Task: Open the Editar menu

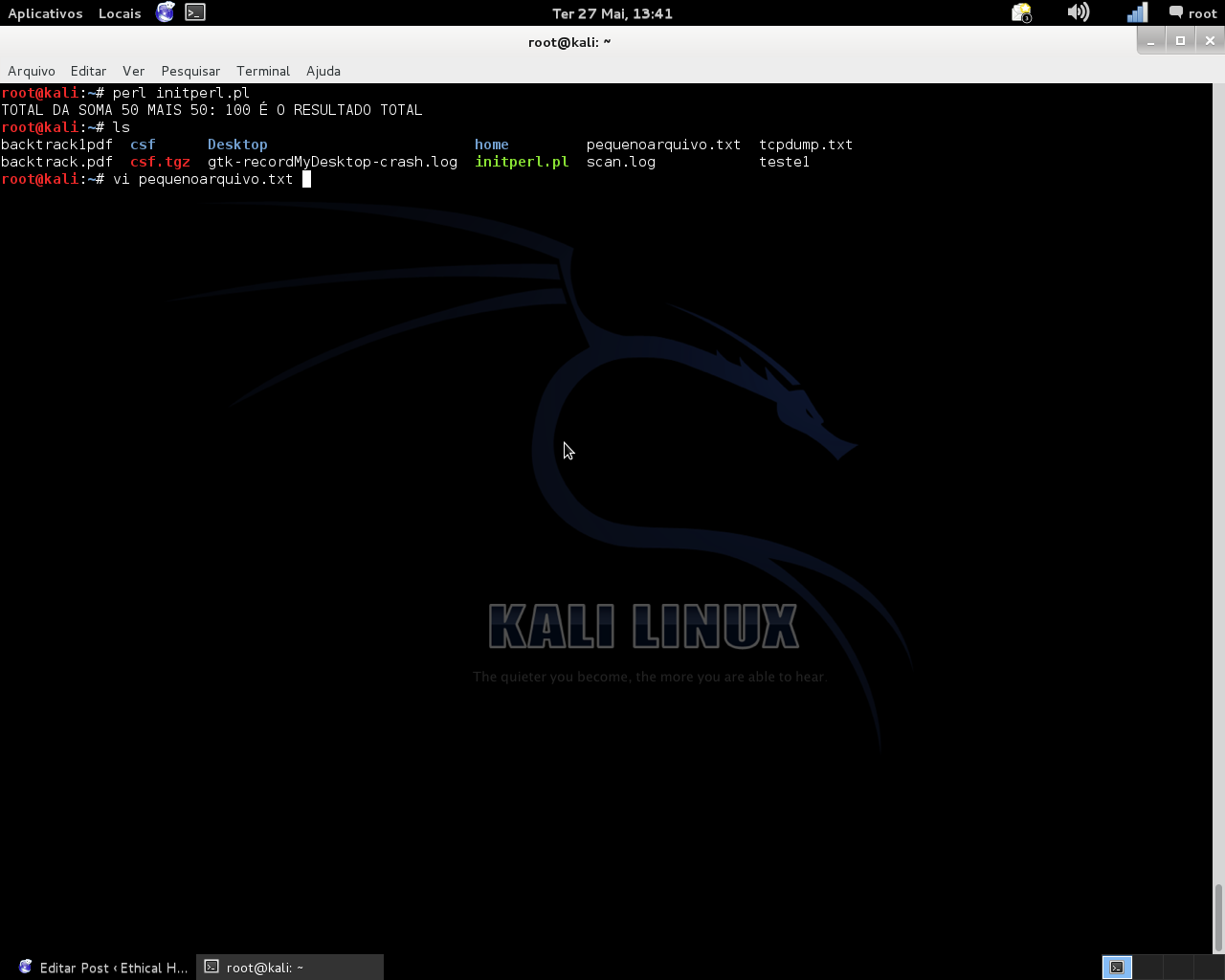Action: pos(88,71)
